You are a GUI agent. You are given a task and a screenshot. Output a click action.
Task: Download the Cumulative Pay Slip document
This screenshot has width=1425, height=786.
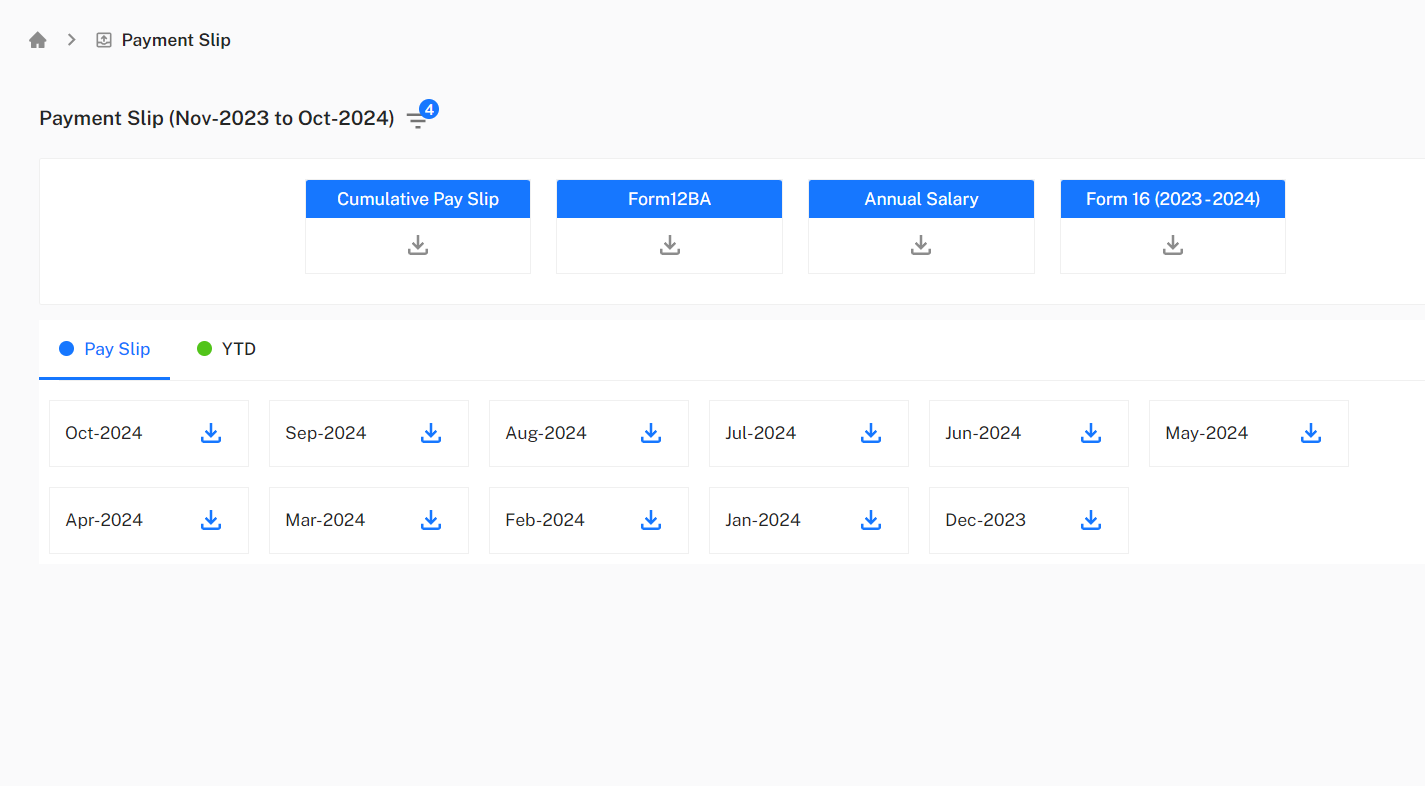[417, 244]
